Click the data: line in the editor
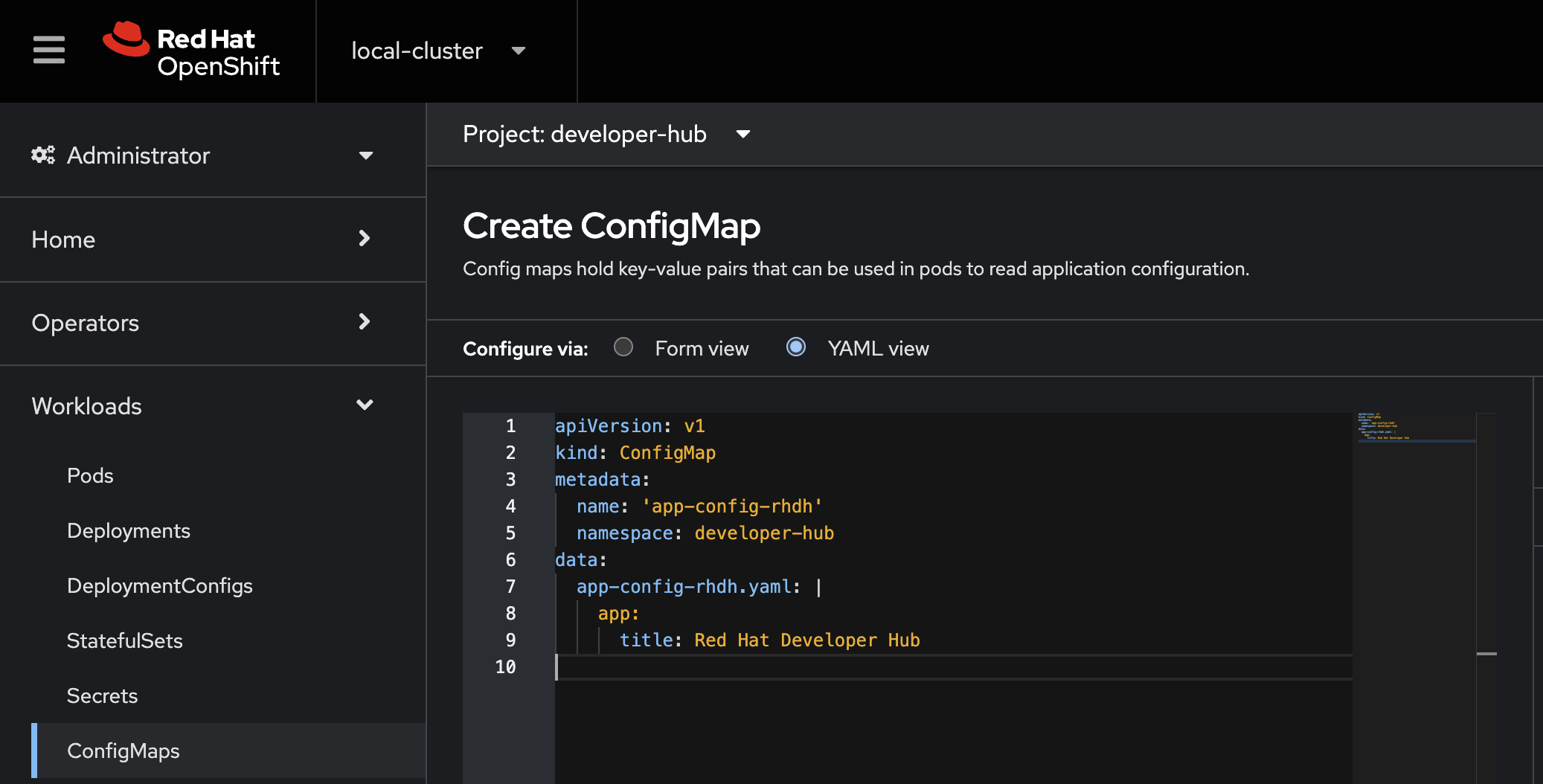1543x784 pixels. pyautogui.click(x=581, y=560)
